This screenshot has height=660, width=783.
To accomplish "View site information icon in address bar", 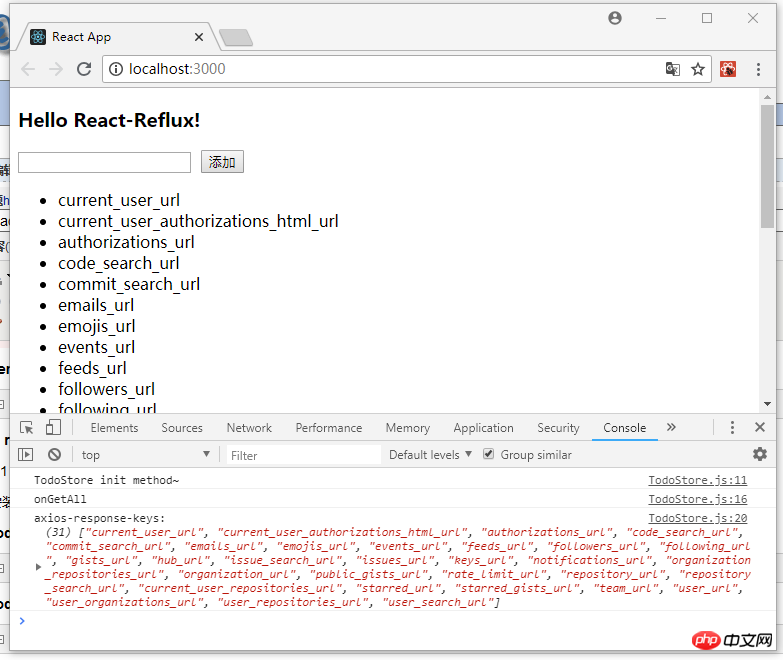I will pyautogui.click(x=116, y=69).
